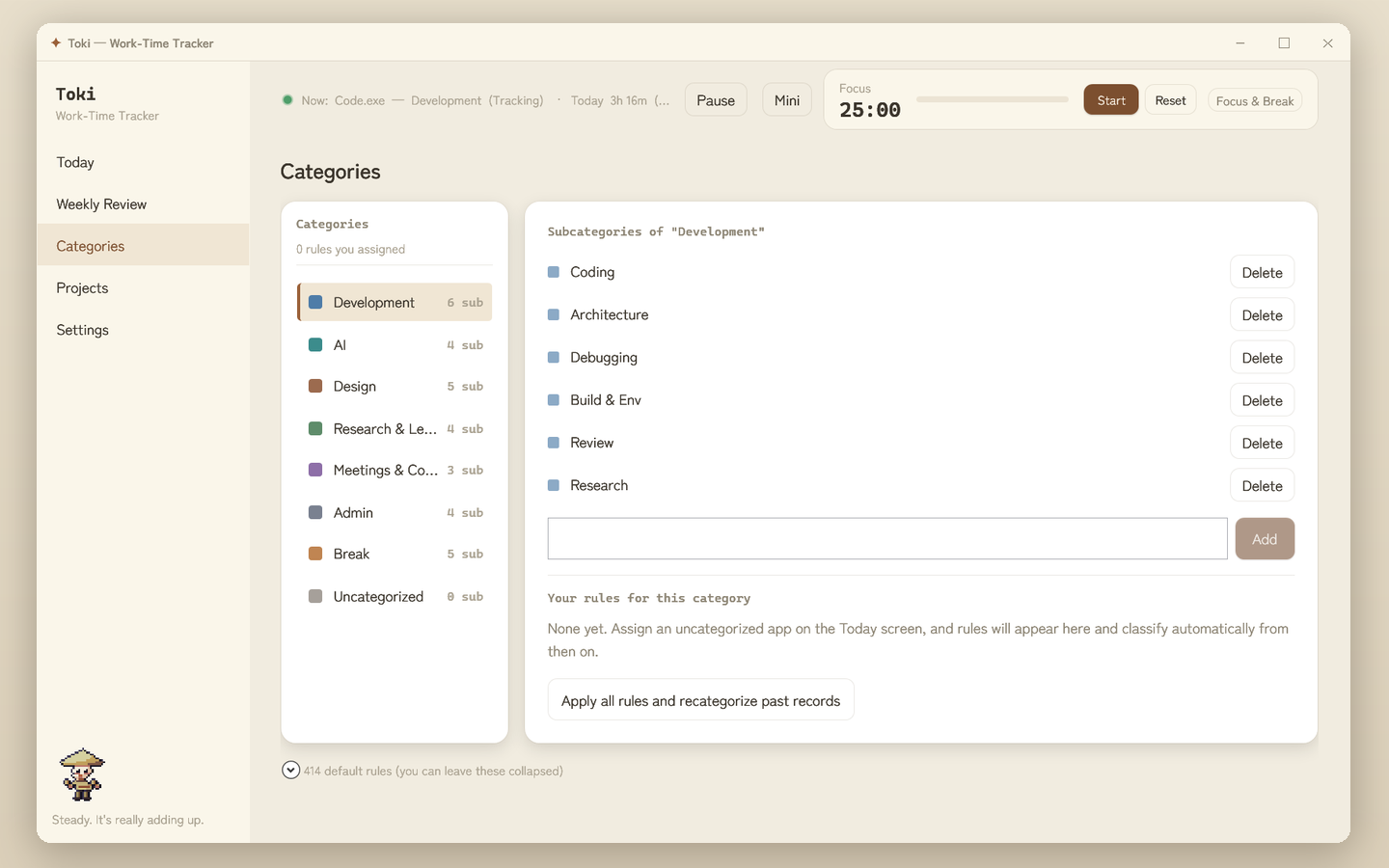
Task: Click the Debugging subcategory square icon
Action: (x=554, y=357)
